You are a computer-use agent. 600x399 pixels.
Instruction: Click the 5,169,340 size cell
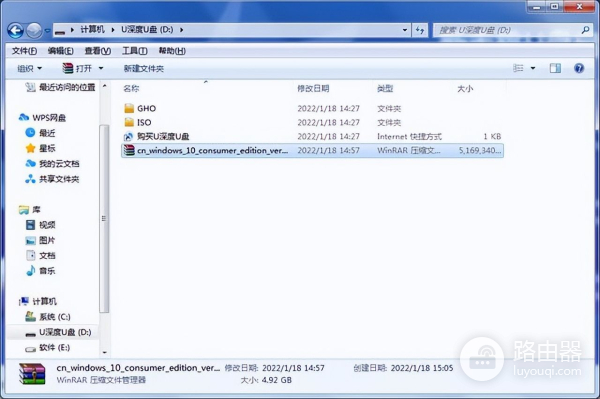pyautogui.click(x=480, y=150)
